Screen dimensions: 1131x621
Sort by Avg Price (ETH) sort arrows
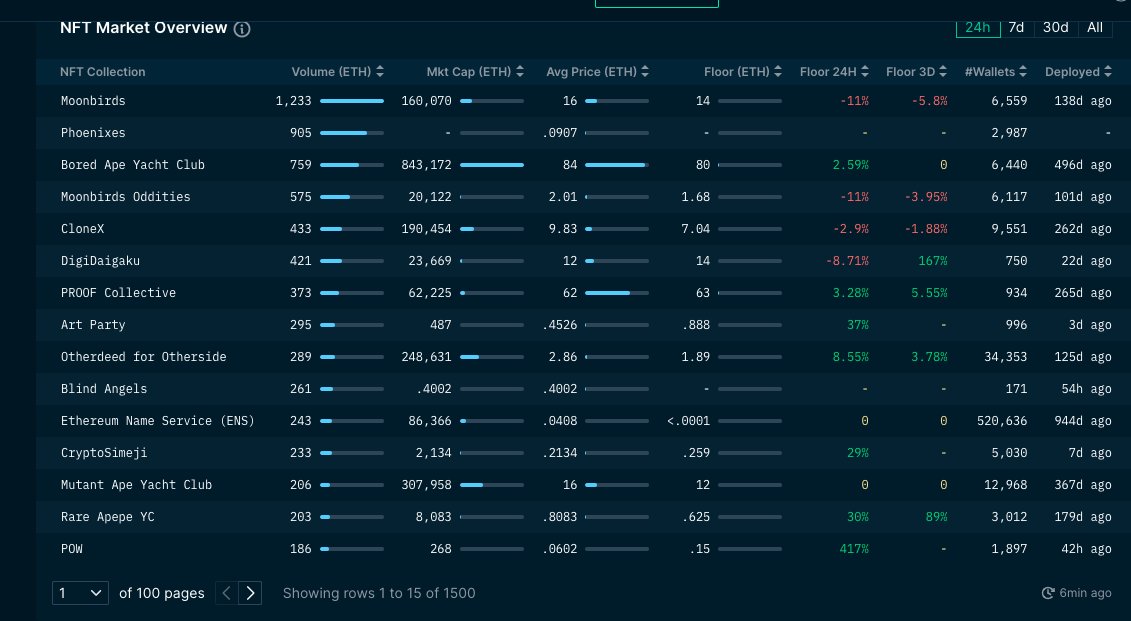coord(645,71)
